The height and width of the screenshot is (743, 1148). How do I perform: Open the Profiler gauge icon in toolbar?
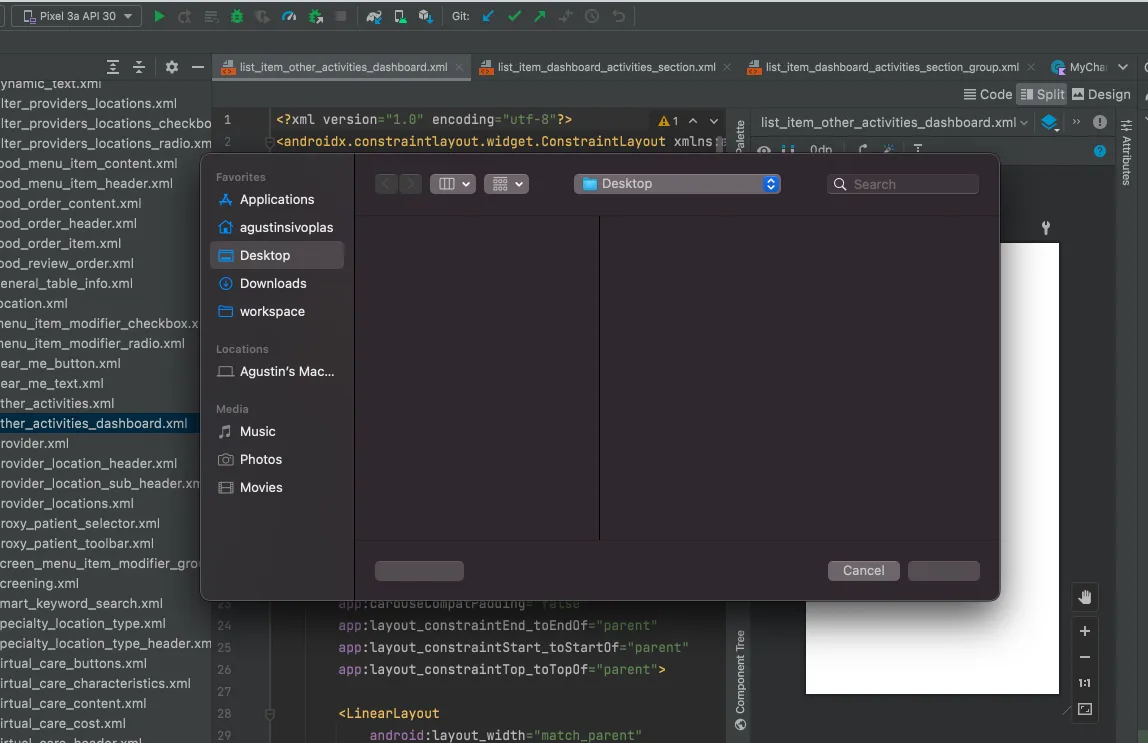[289, 16]
